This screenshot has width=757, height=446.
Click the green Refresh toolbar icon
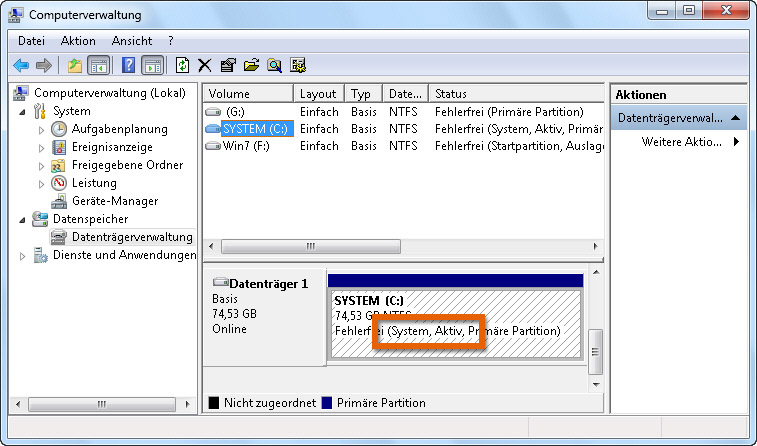coord(182,65)
